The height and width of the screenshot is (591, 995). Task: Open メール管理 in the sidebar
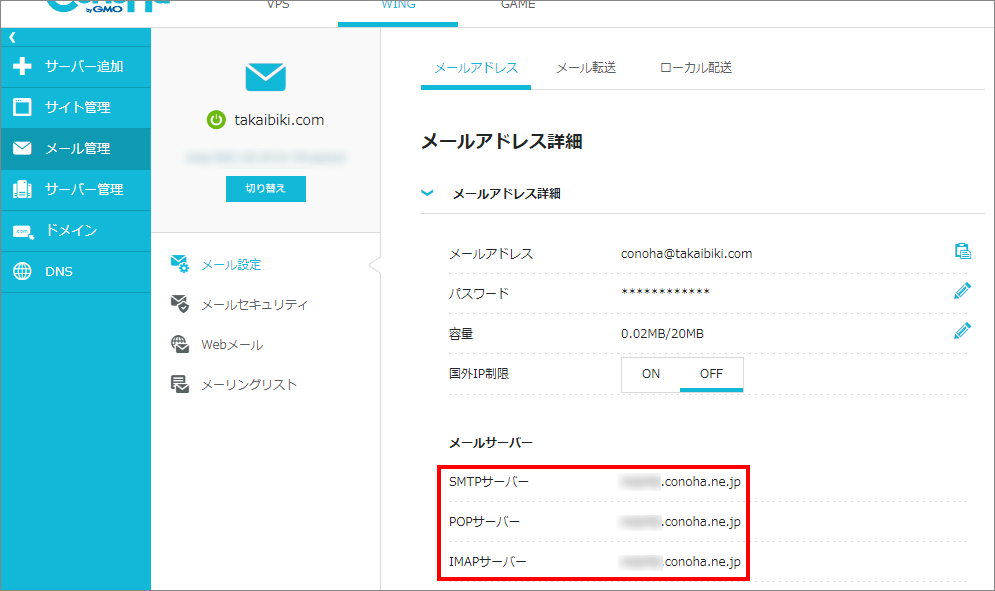click(x=76, y=149)
